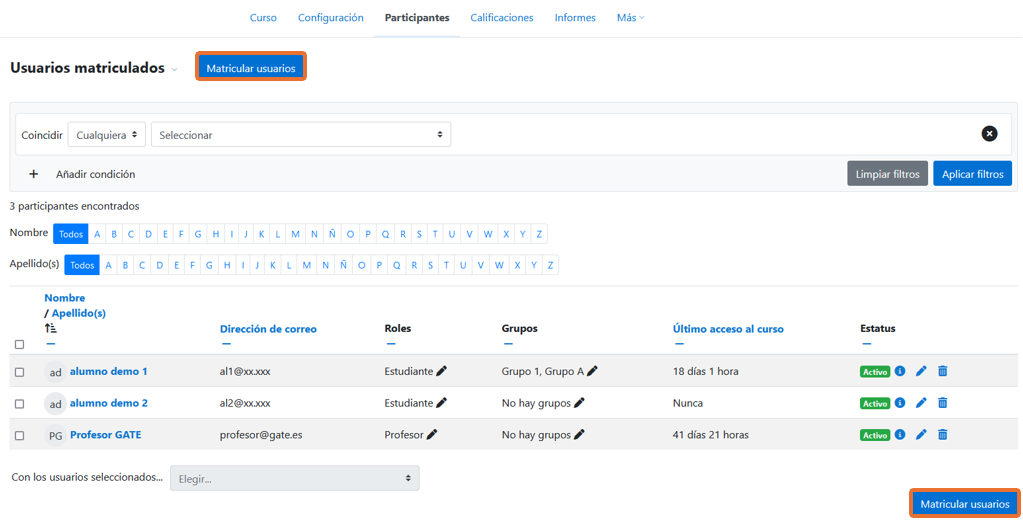Viewport: 1023px width, 523px height.
Task: Open info icon for Profesor GATE enrolment
Action: [900, 435]
